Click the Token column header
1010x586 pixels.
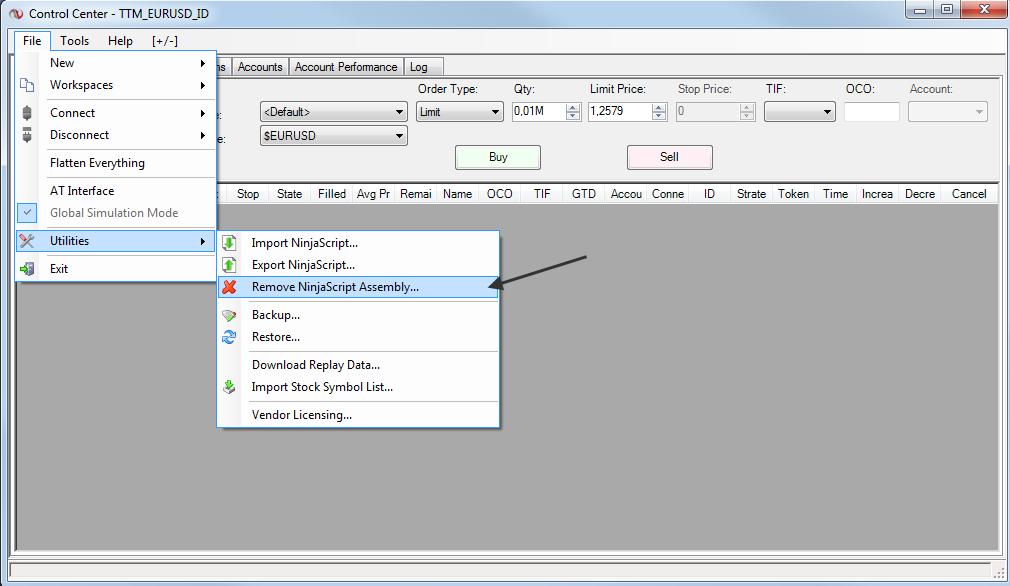(794, 194)
